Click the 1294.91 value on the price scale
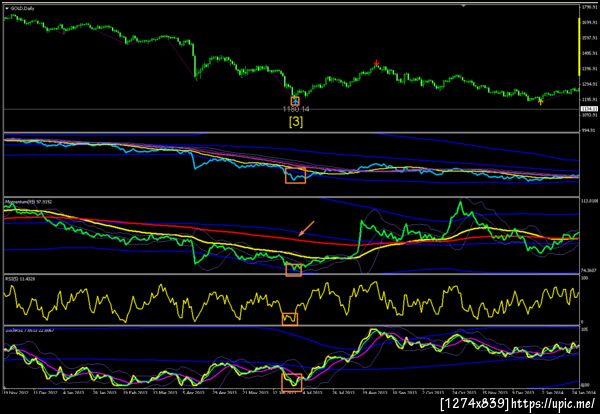600x414 pixels. (x=590, y=84)
